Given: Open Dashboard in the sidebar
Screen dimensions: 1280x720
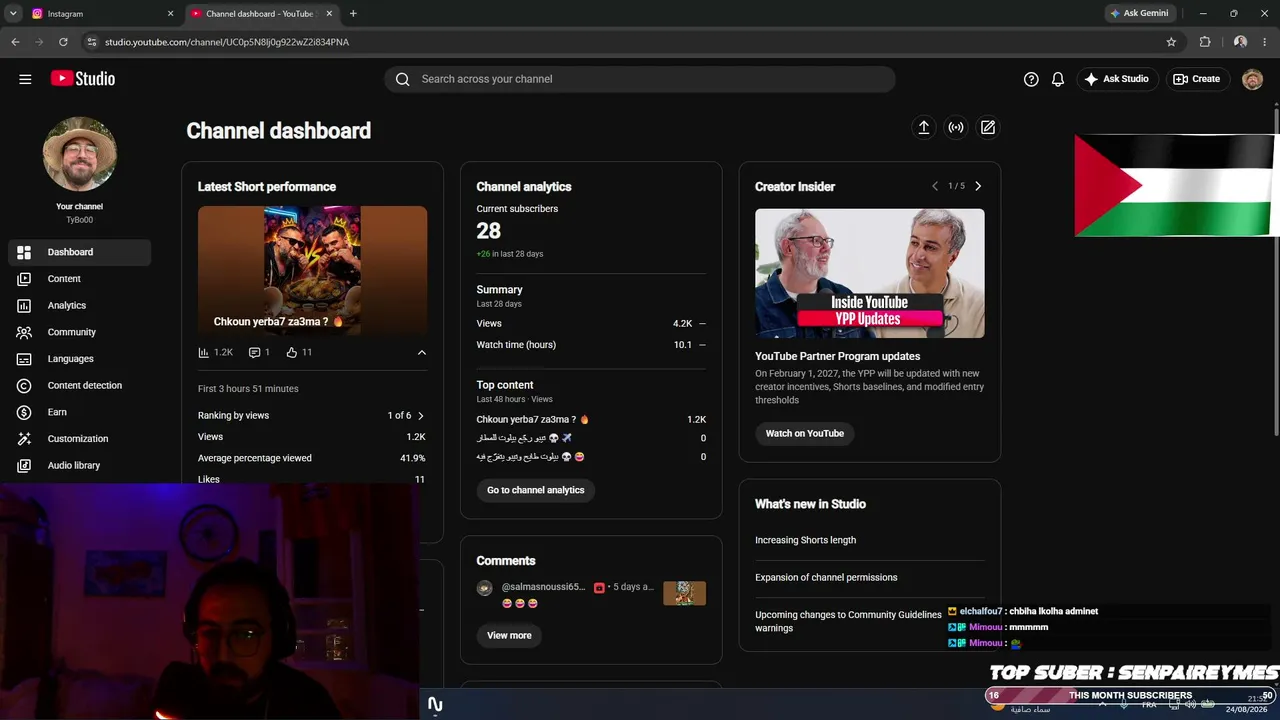Looking at the screenshot, I should (80, 252).
